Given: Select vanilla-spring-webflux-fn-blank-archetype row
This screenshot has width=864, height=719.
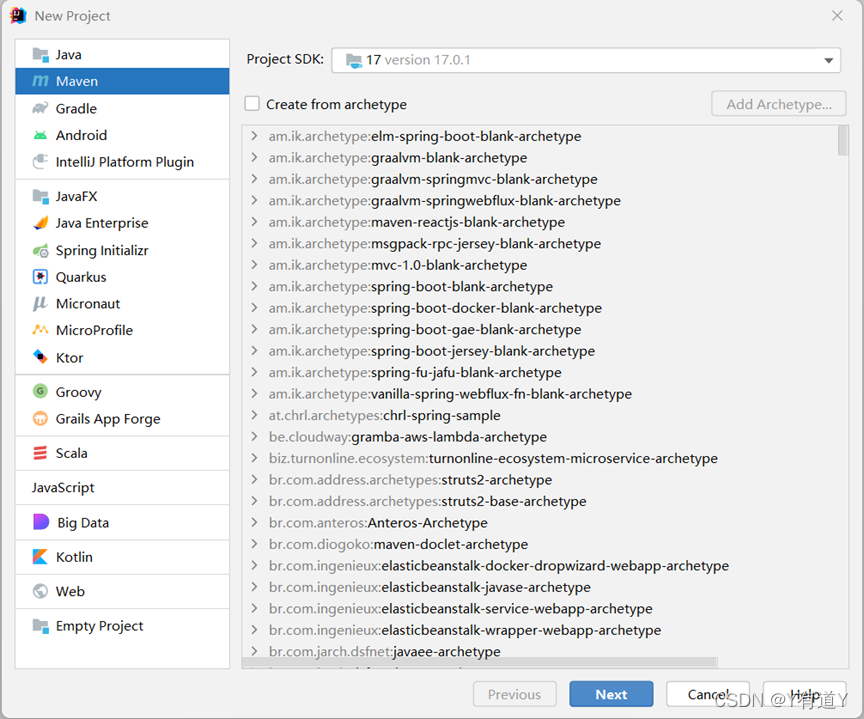Looking at the screenshot, I should [540, 394].
